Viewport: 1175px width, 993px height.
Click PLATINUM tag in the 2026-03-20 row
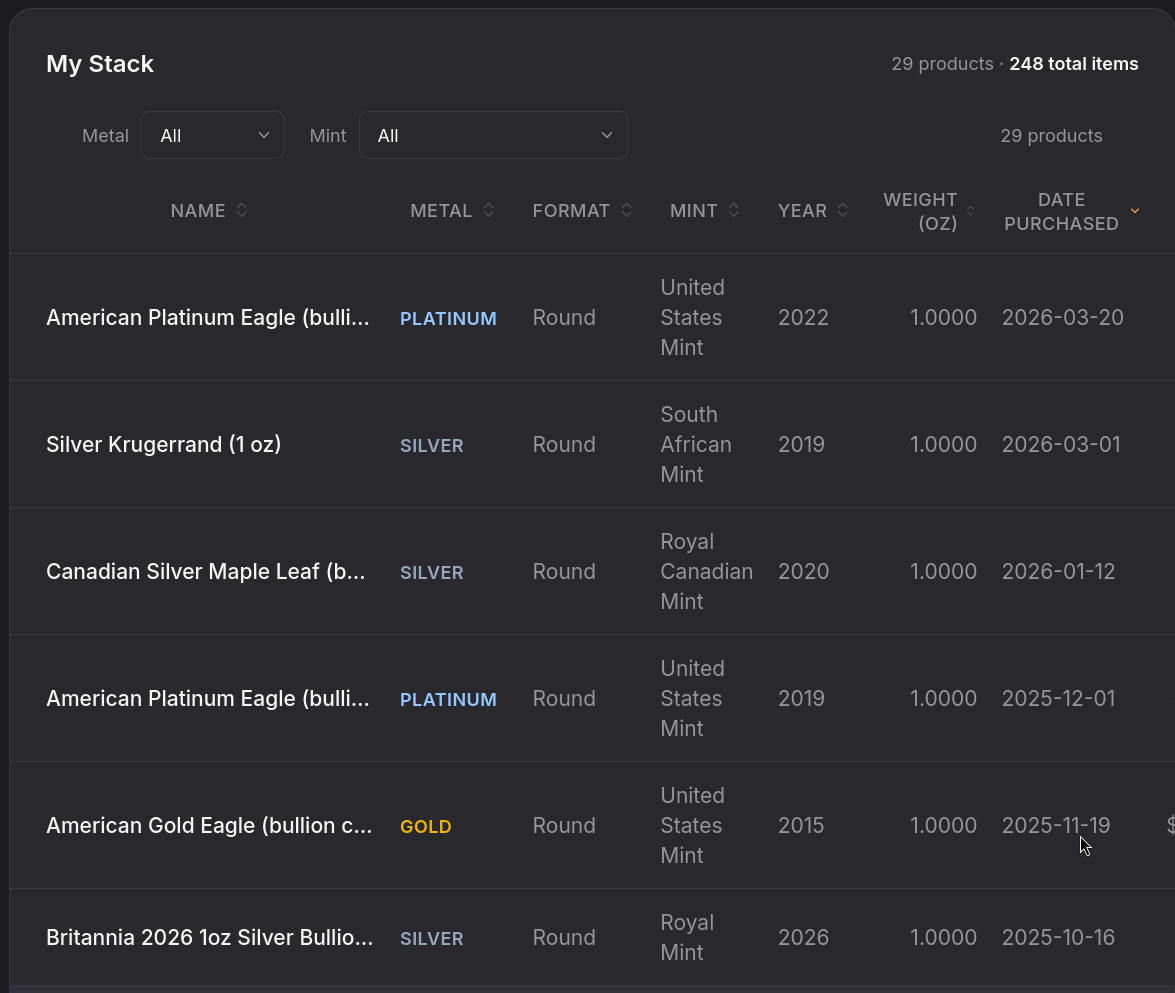pos(448,319)
